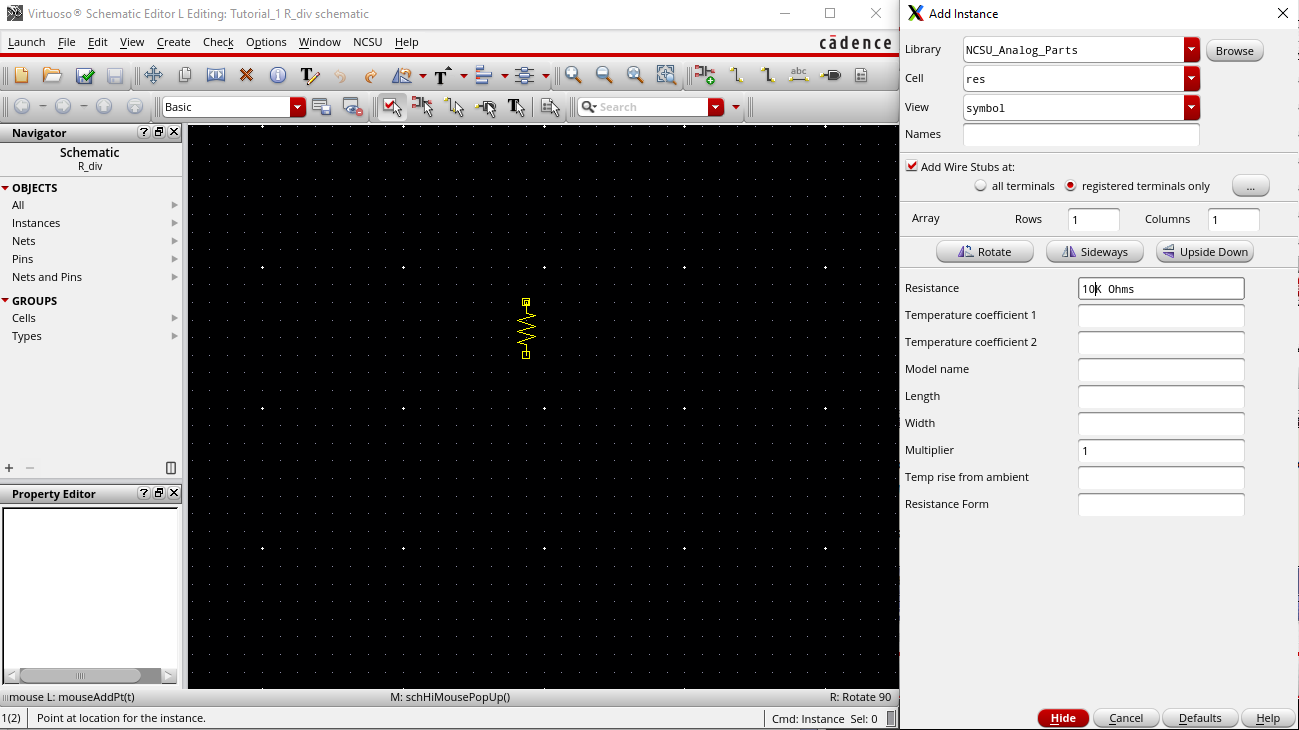Toggle the Add Wire Stubs checkbox

coord(912,167)
